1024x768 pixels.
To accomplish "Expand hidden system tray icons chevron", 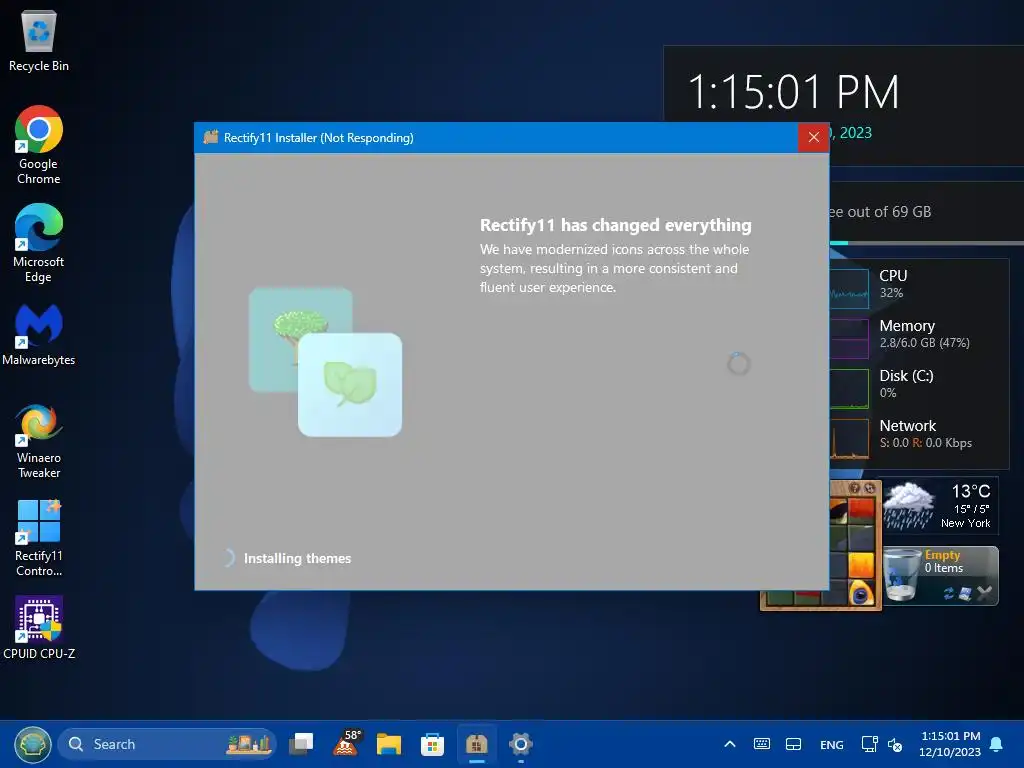I will (730, 744).
